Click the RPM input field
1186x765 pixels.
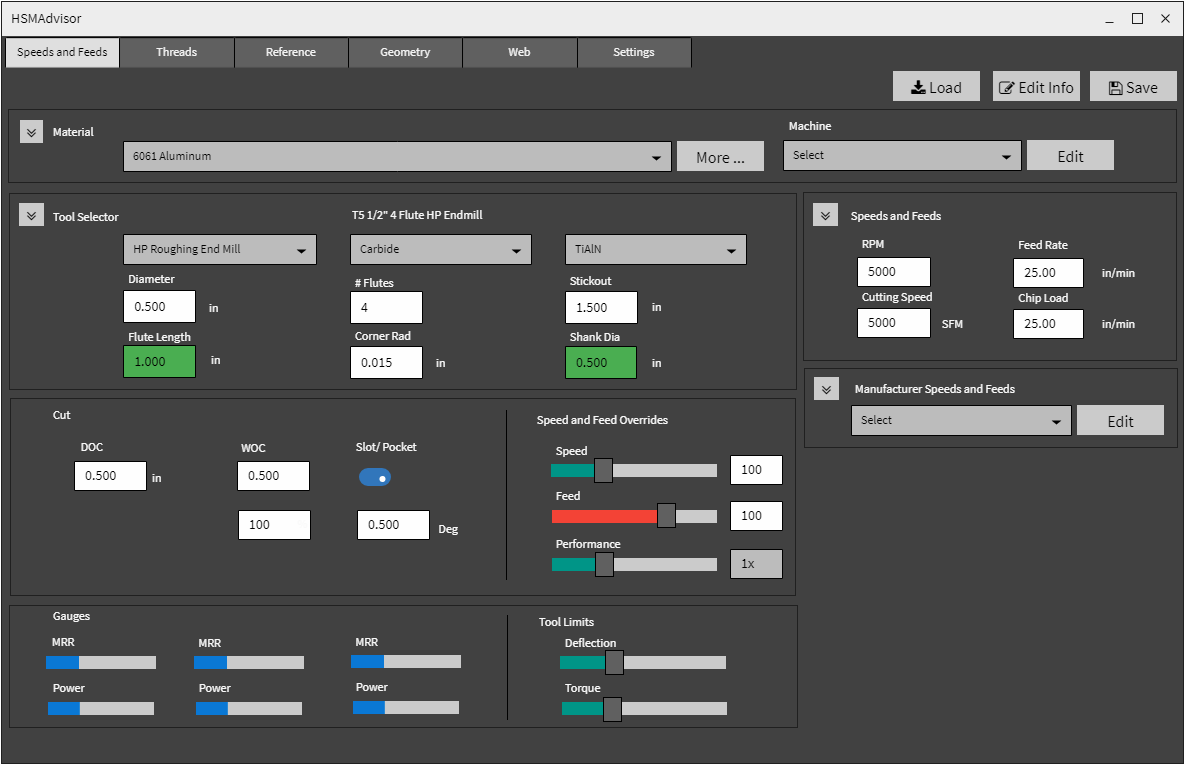click(893, 272)
